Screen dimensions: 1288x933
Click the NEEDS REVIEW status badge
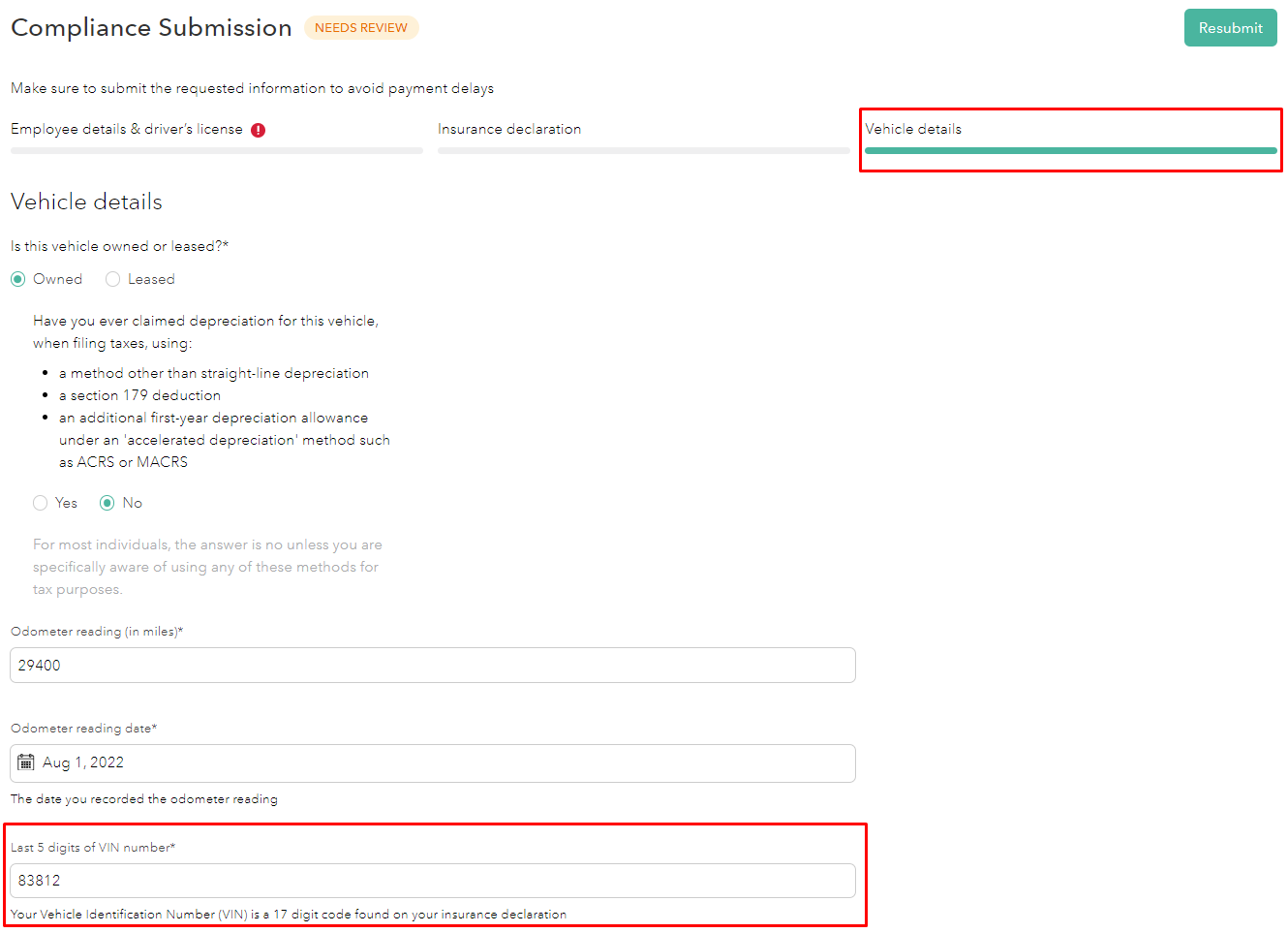click(x=361, y=28)
